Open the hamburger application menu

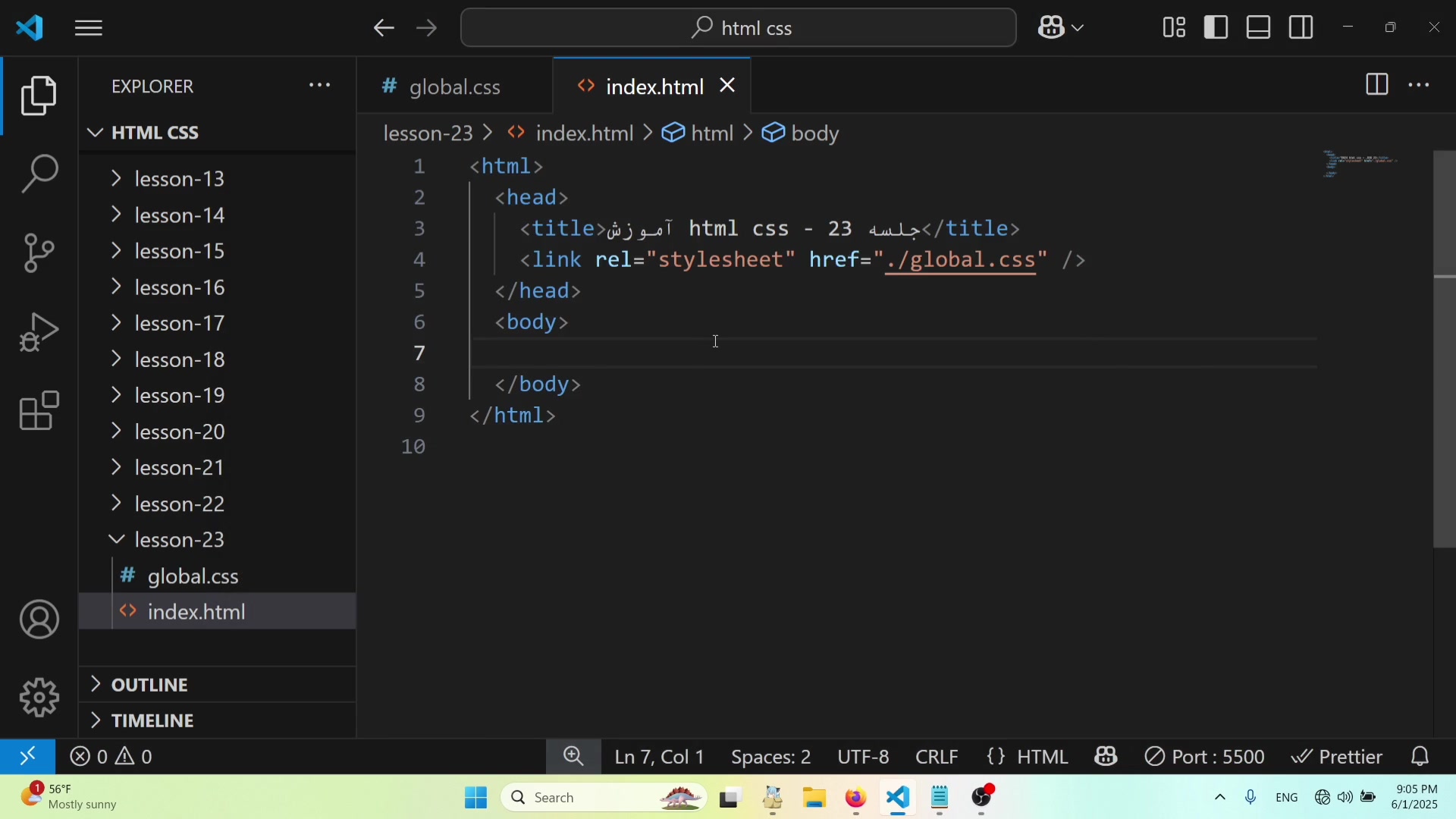pyautogui.click(x=89, y=29)
